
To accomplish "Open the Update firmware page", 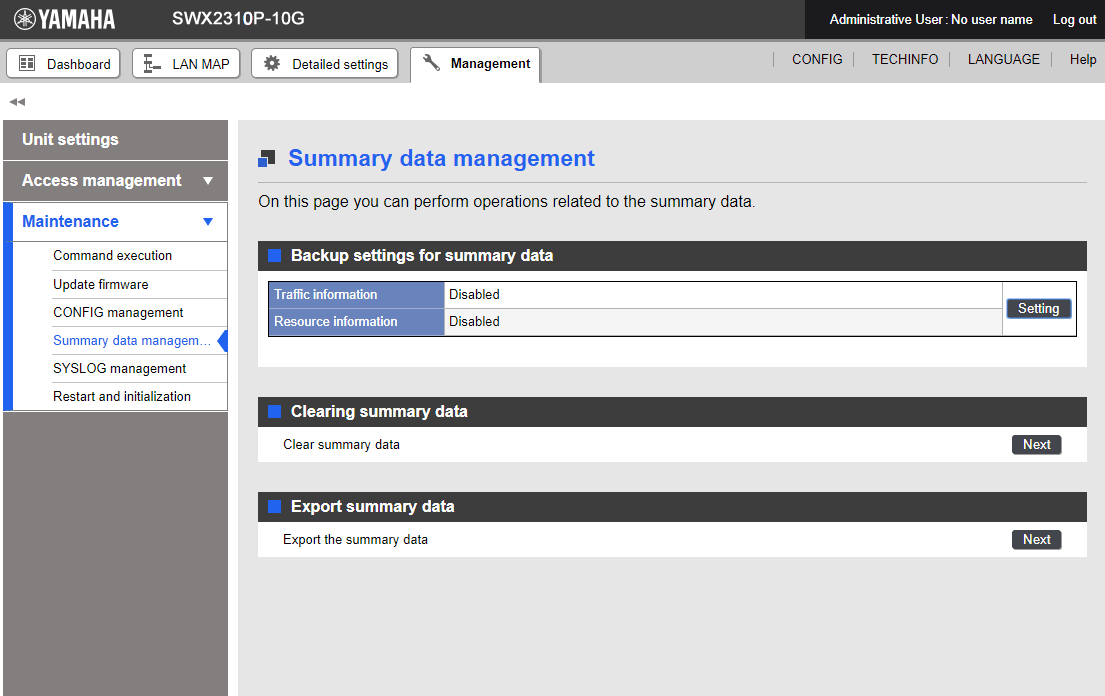I will 100,284.
